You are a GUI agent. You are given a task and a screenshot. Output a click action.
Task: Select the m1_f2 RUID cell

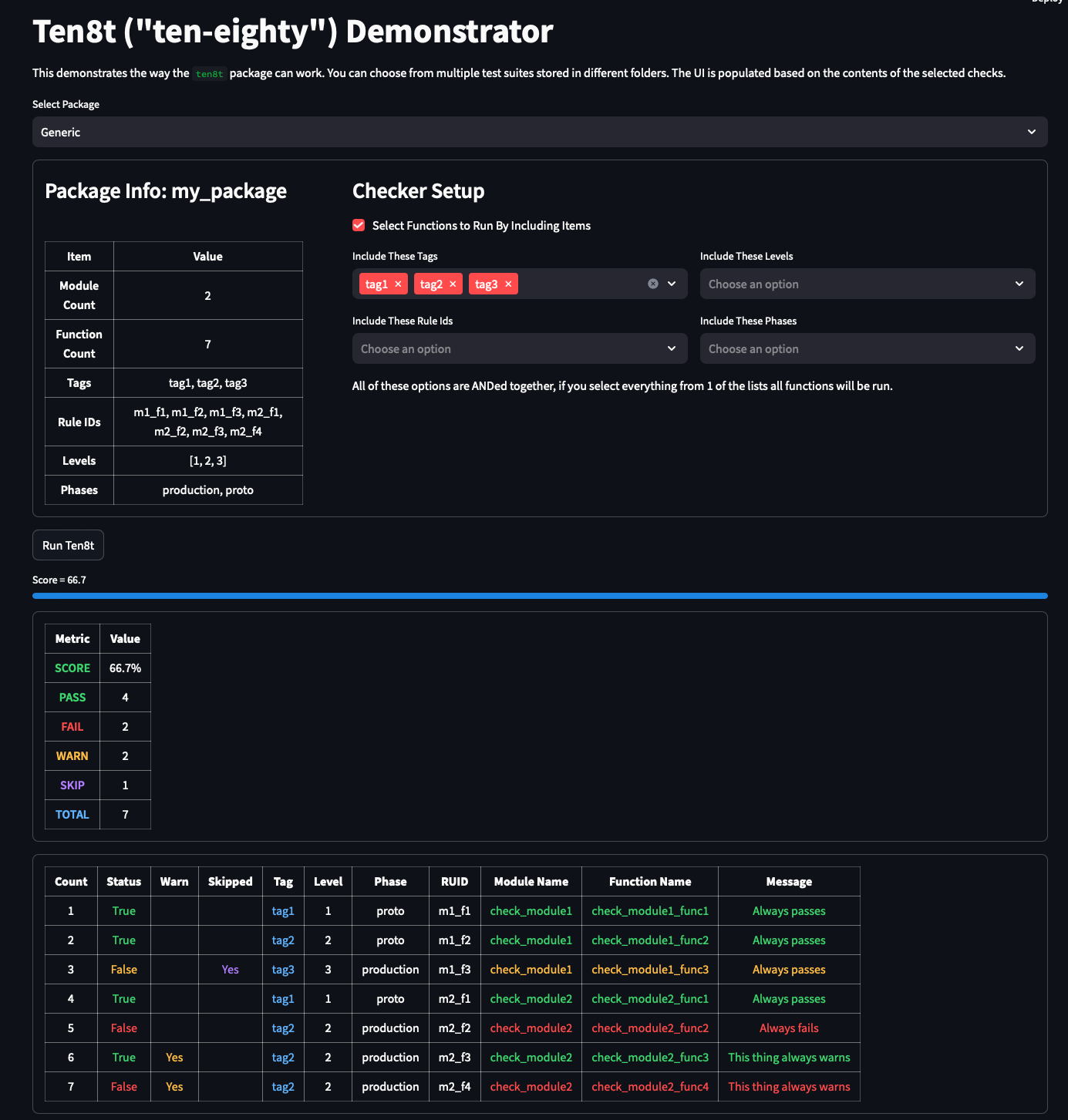pos(455,940)
